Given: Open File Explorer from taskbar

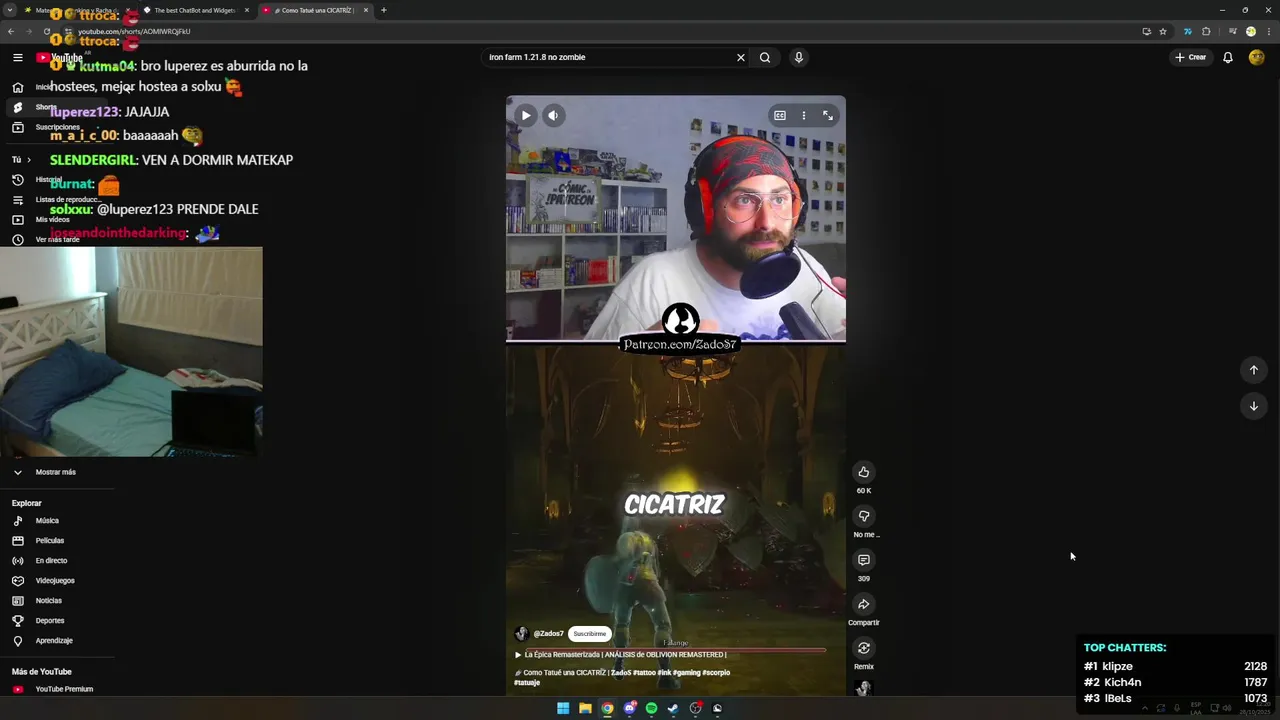Looking at the screenshot, I should tap(585, 708).
